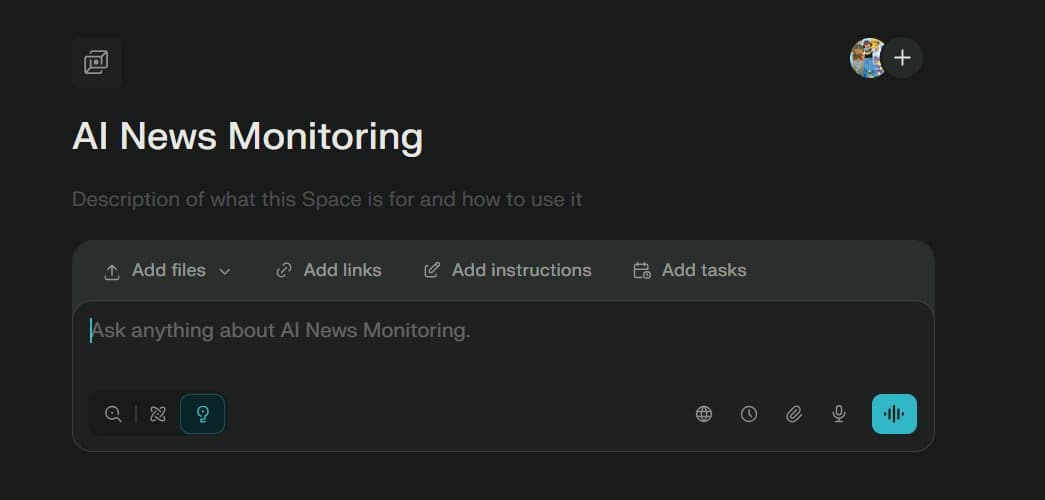
Task: Click the calendar tasks icon
Action: coord(642,270)
